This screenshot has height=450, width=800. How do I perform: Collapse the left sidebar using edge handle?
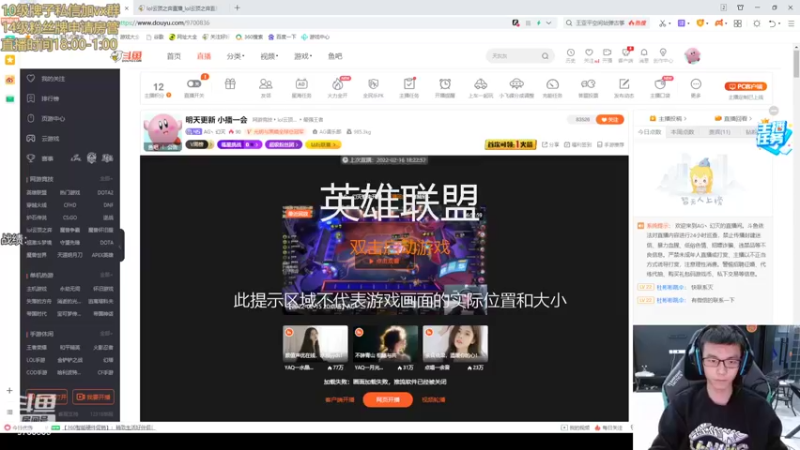(x=121, y=245)
